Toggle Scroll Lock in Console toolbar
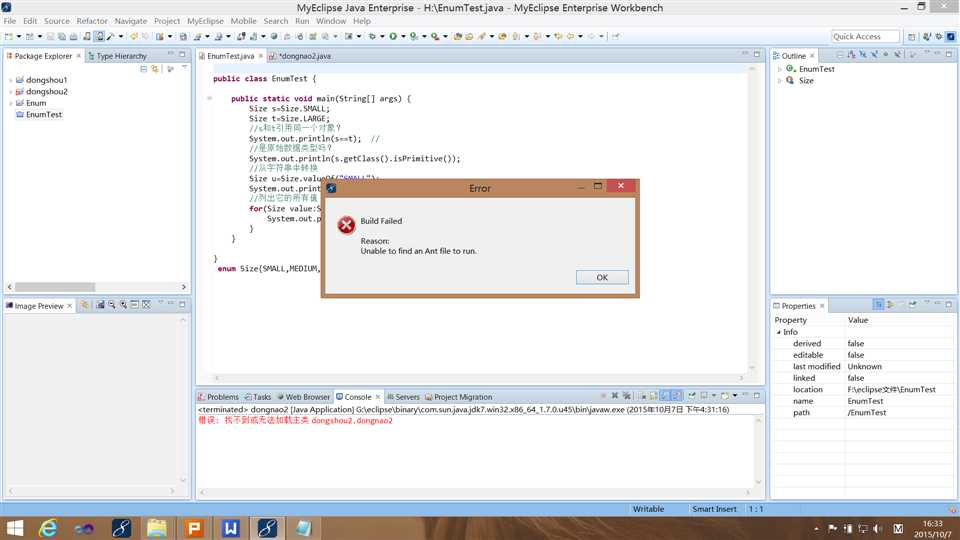 (653, 396)
